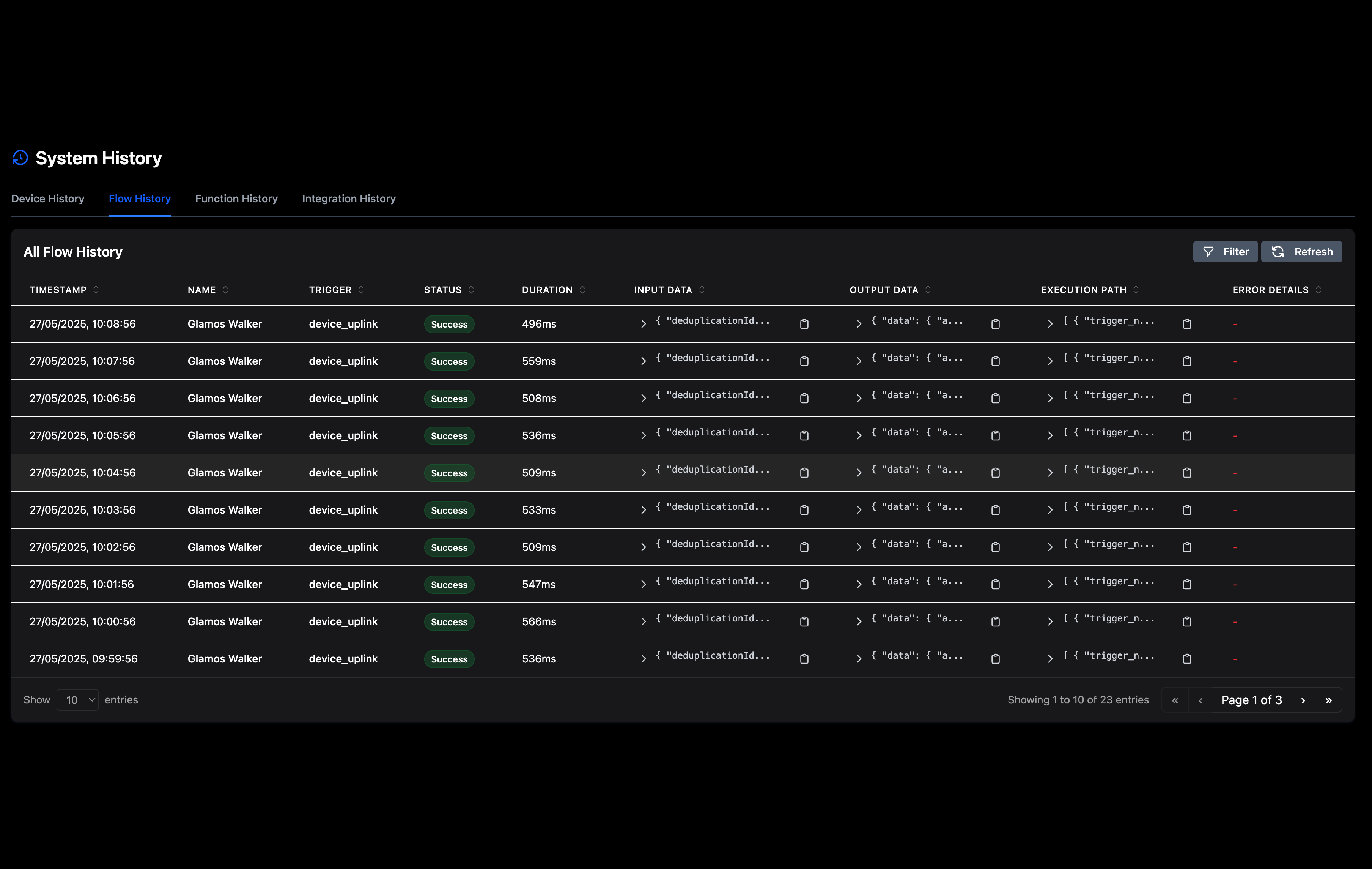Sort table by Duration column
Viewport: 1372px width, 869px height.
(x=582, y=290)
